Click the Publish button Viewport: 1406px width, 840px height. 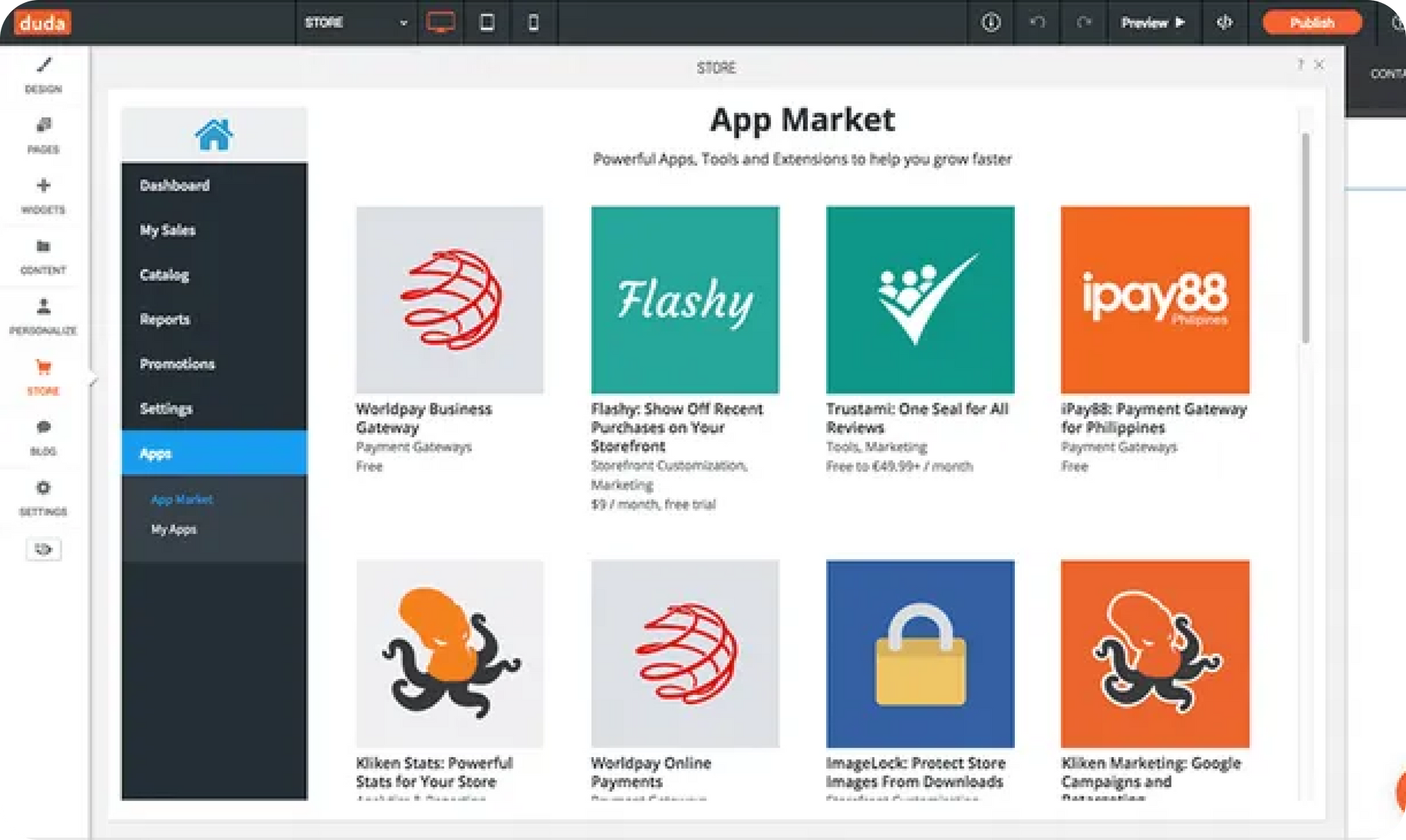pos(1312,23)
